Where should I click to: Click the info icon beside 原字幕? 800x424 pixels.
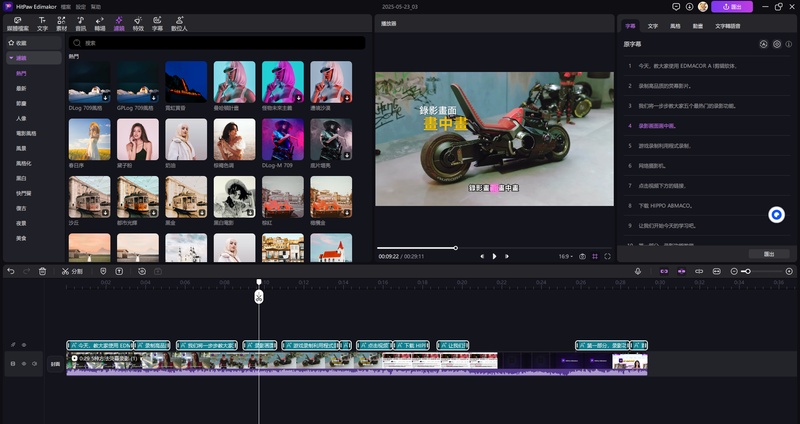(x=789, y=44)
